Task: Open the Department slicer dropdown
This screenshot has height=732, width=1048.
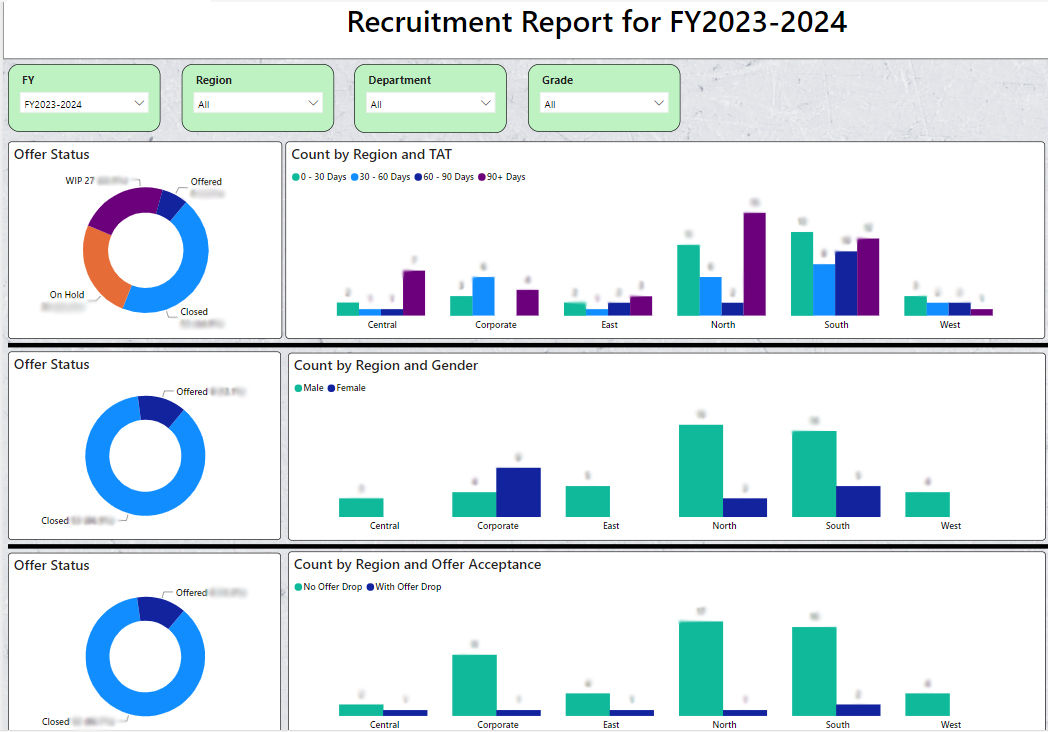Action: 431,104
